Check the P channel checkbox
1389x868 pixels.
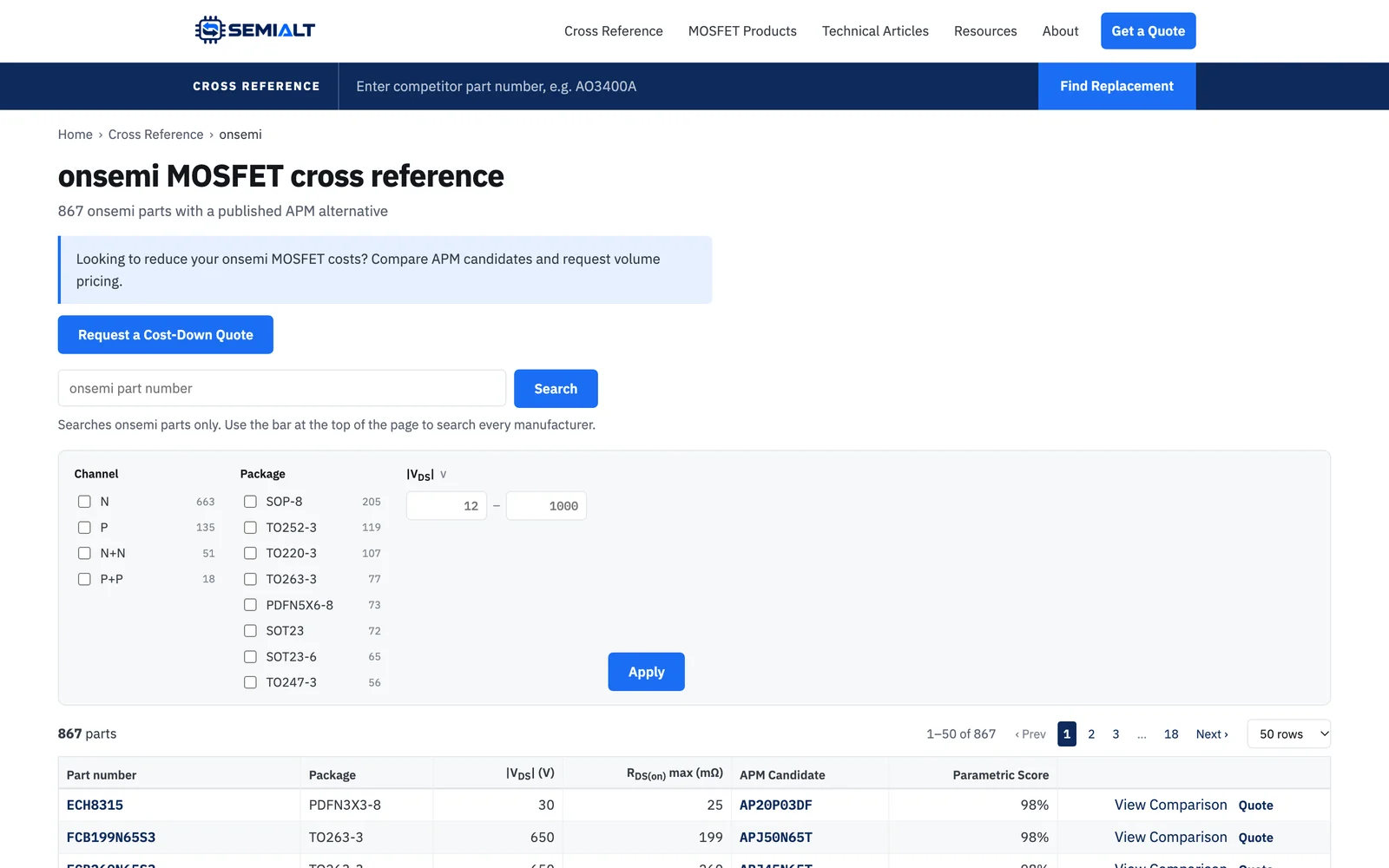(84, 528)
